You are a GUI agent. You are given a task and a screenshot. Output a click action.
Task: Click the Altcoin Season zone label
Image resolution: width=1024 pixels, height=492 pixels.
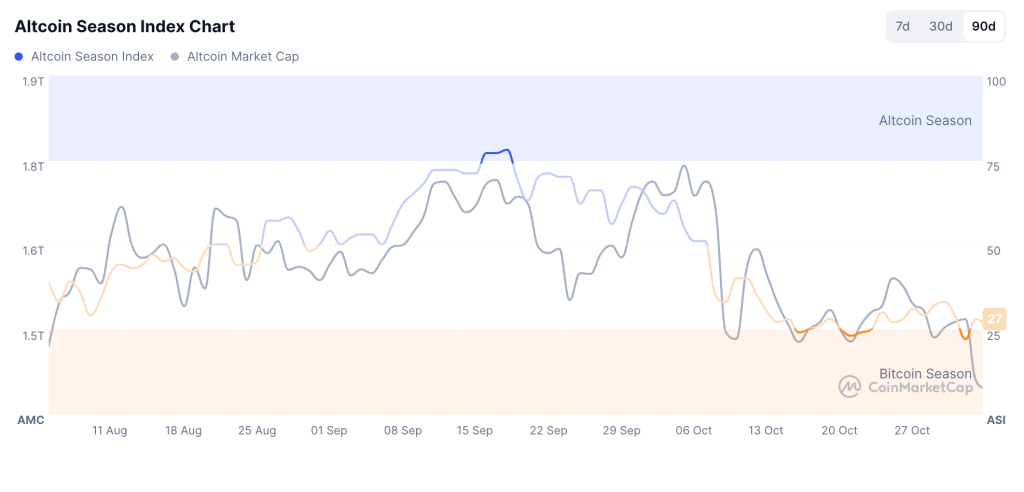(925, 120)
